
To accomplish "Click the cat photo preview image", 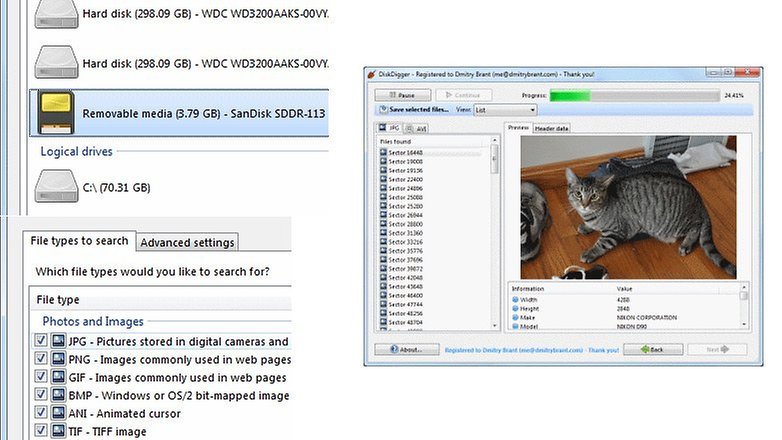I will (625, 207).
